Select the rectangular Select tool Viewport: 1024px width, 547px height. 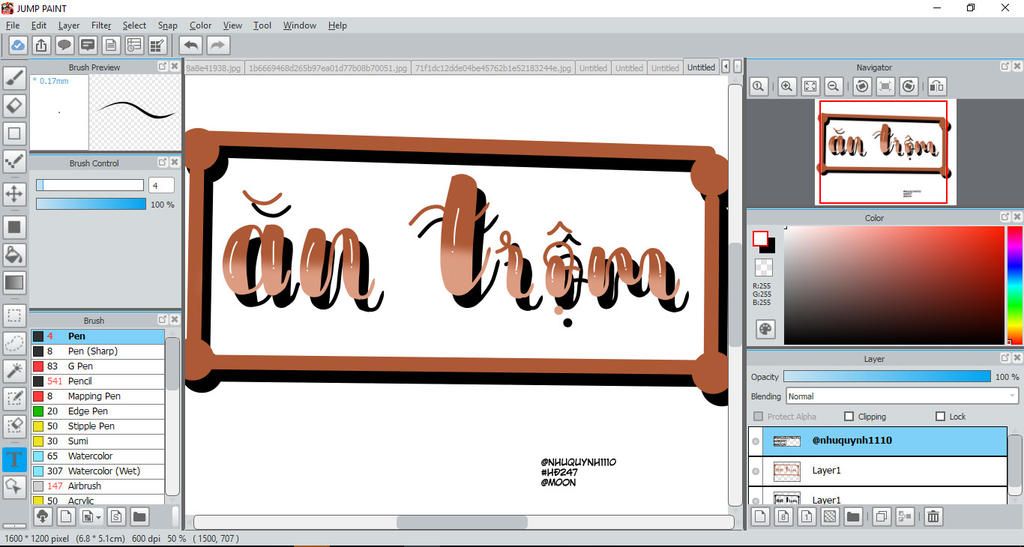(14, 316)
